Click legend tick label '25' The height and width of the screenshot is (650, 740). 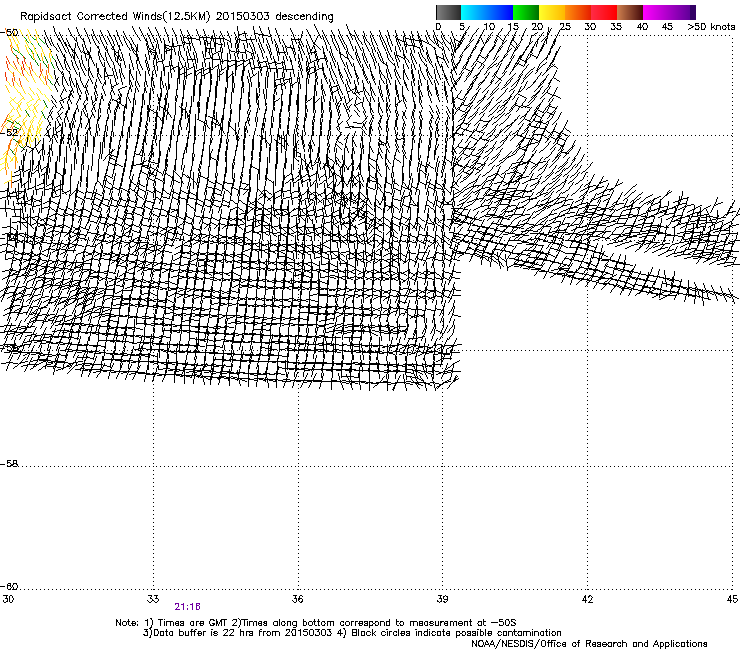(565, 27)
